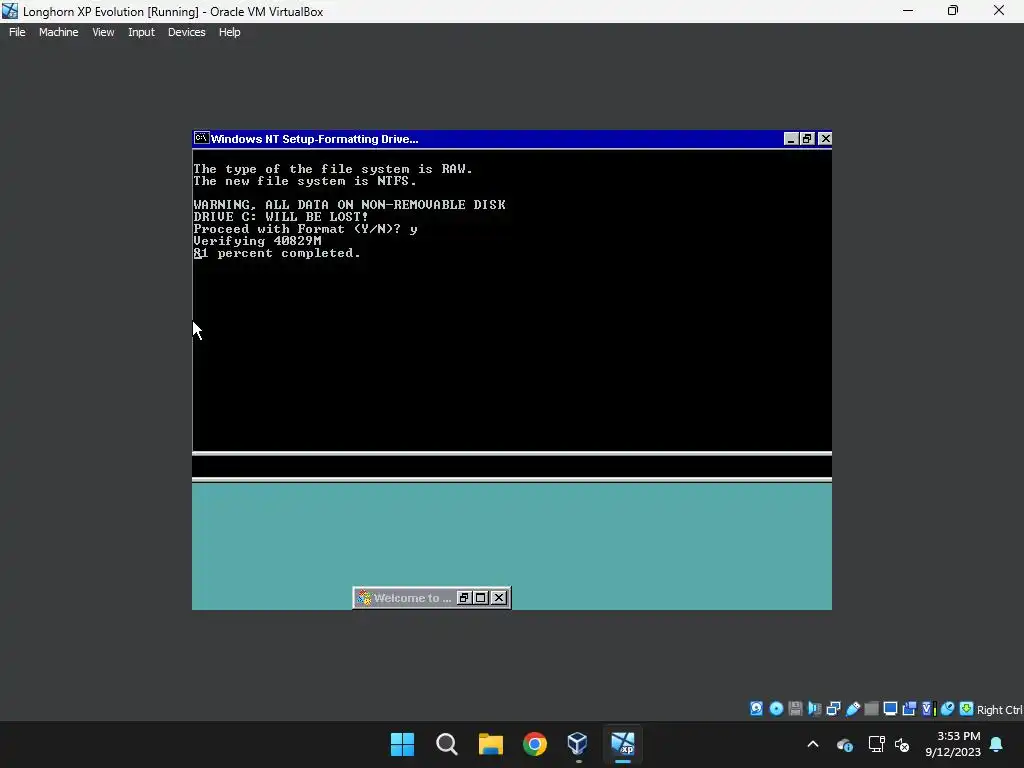The image size is (1024, 768).
Task: Click the network adapters status icon
Action: click(x=833, y=709)
